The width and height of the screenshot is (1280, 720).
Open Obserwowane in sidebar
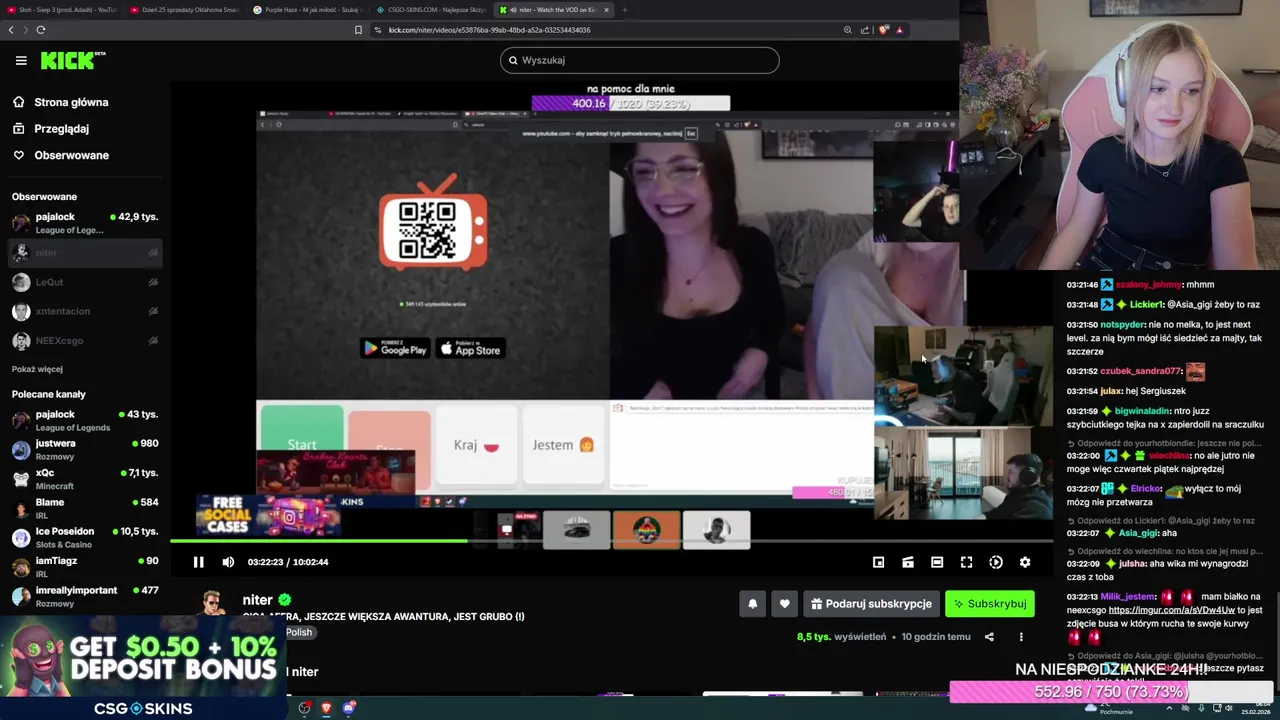click(x=60, y=155)
